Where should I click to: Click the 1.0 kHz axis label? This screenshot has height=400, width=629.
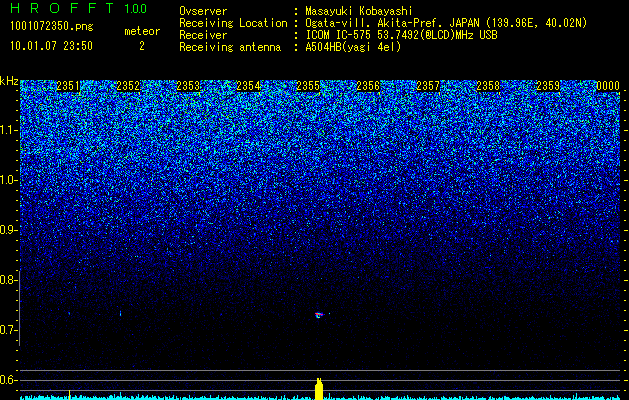click(8, 180)
